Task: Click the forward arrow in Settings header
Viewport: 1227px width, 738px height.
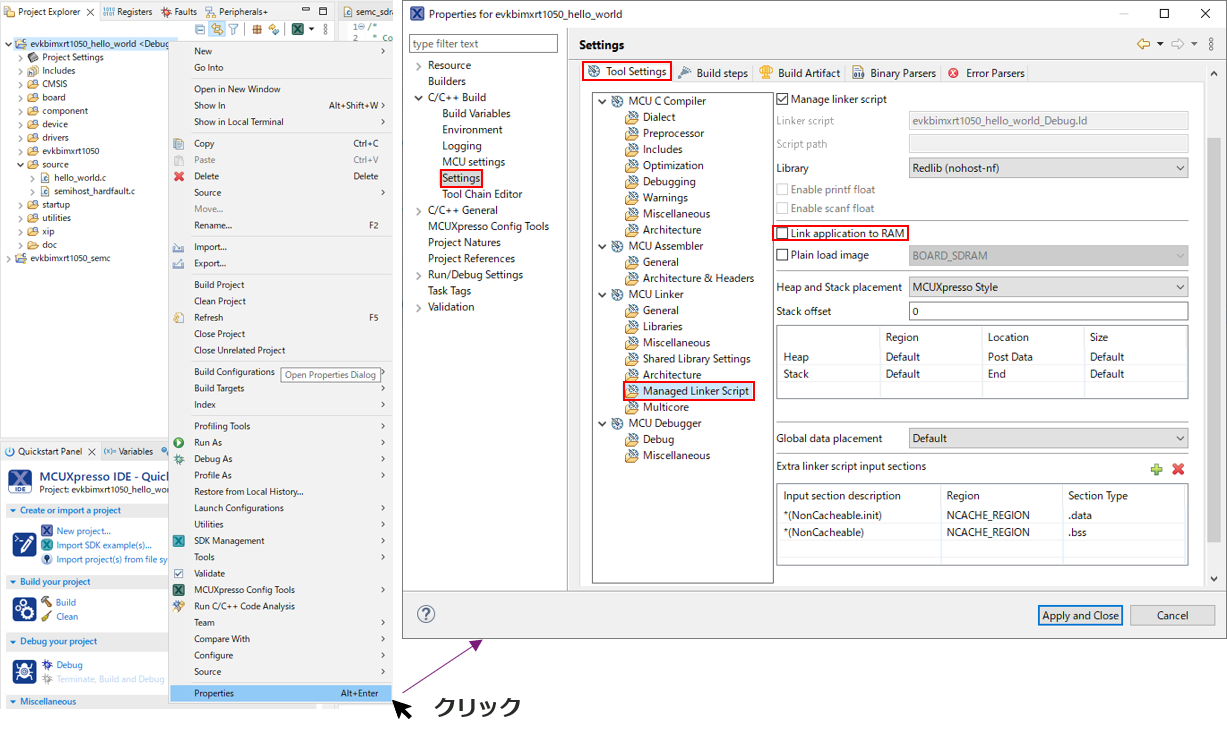Action: [x=1178, y=44]
